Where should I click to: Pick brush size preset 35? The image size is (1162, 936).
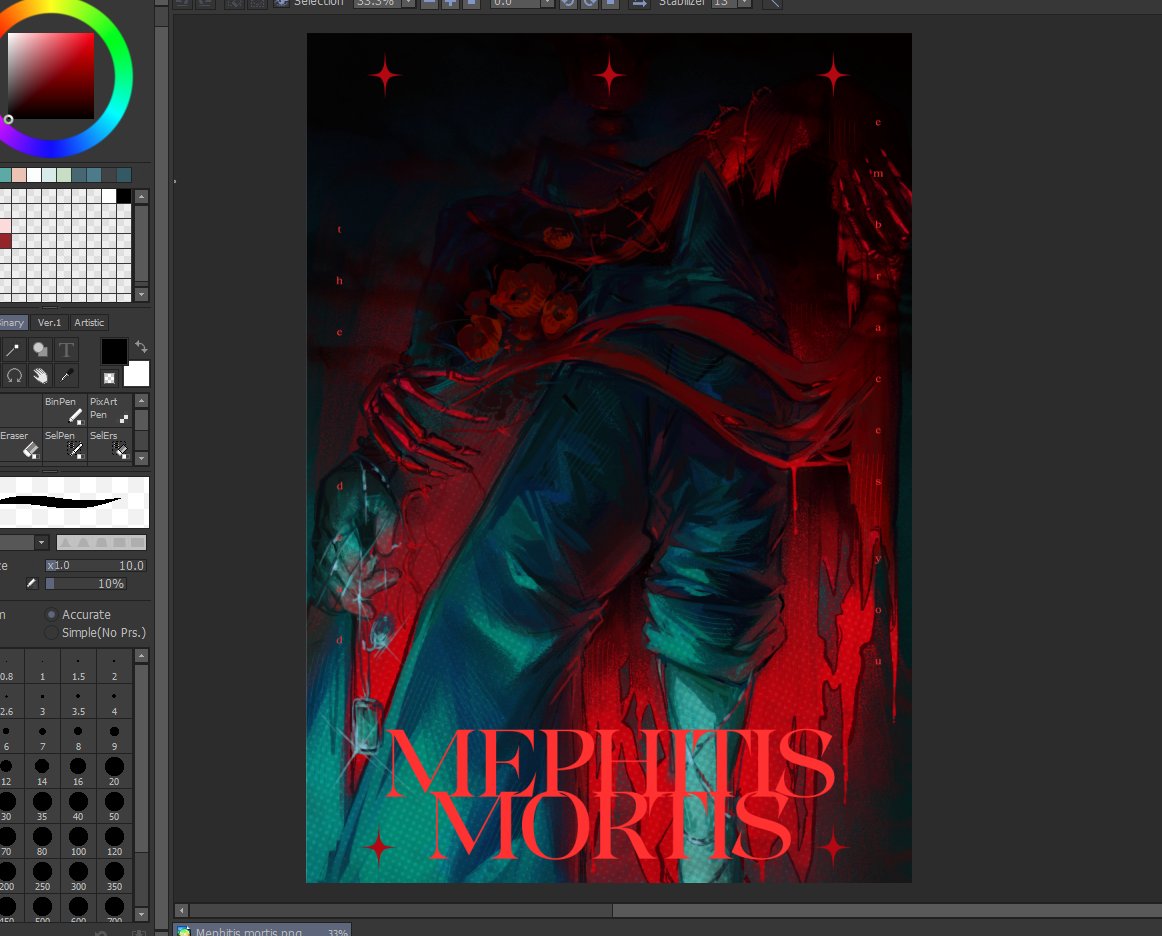click(x=42, y=807)
